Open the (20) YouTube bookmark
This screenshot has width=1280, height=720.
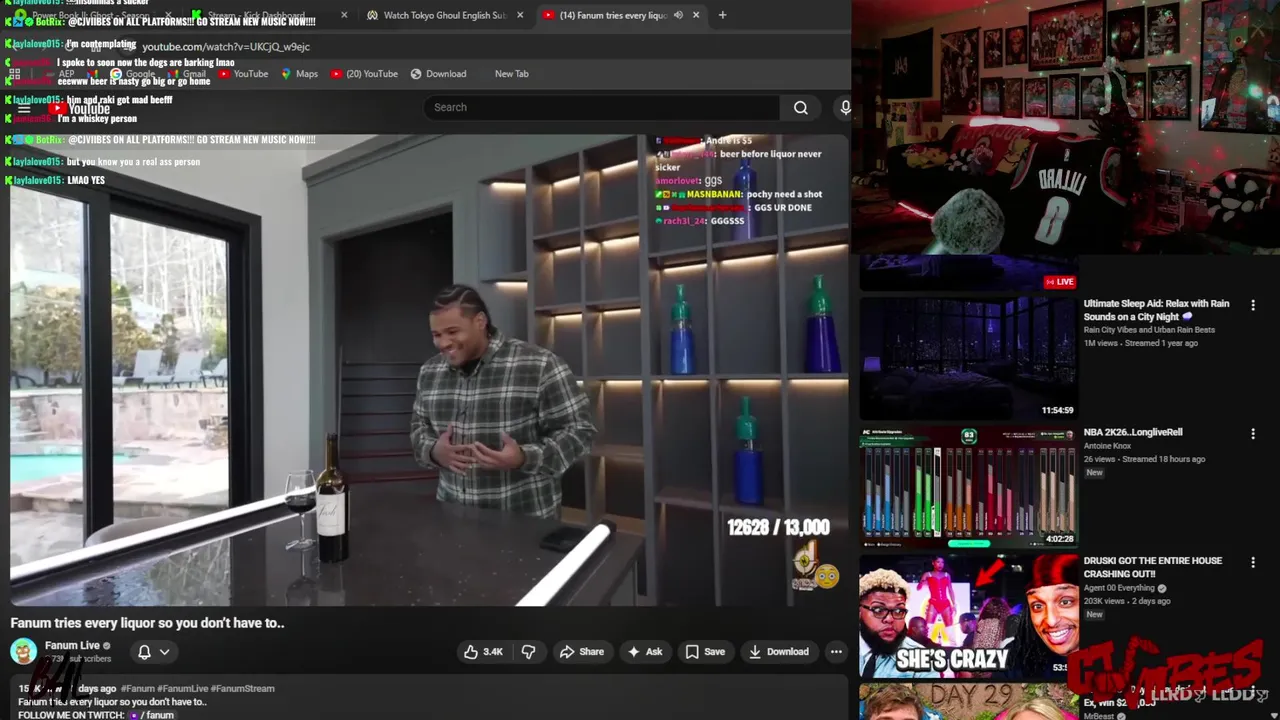click(x=364, y=74)
